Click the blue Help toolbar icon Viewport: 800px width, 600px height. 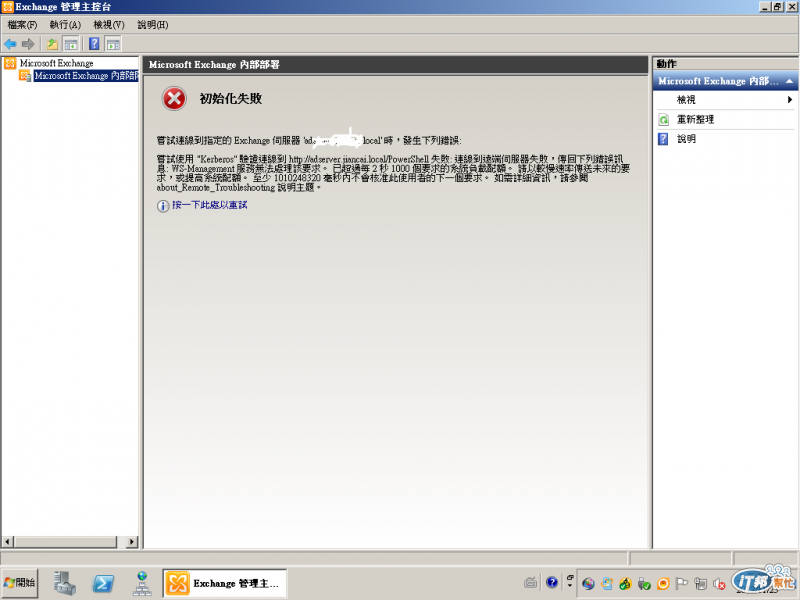[94, 44]
